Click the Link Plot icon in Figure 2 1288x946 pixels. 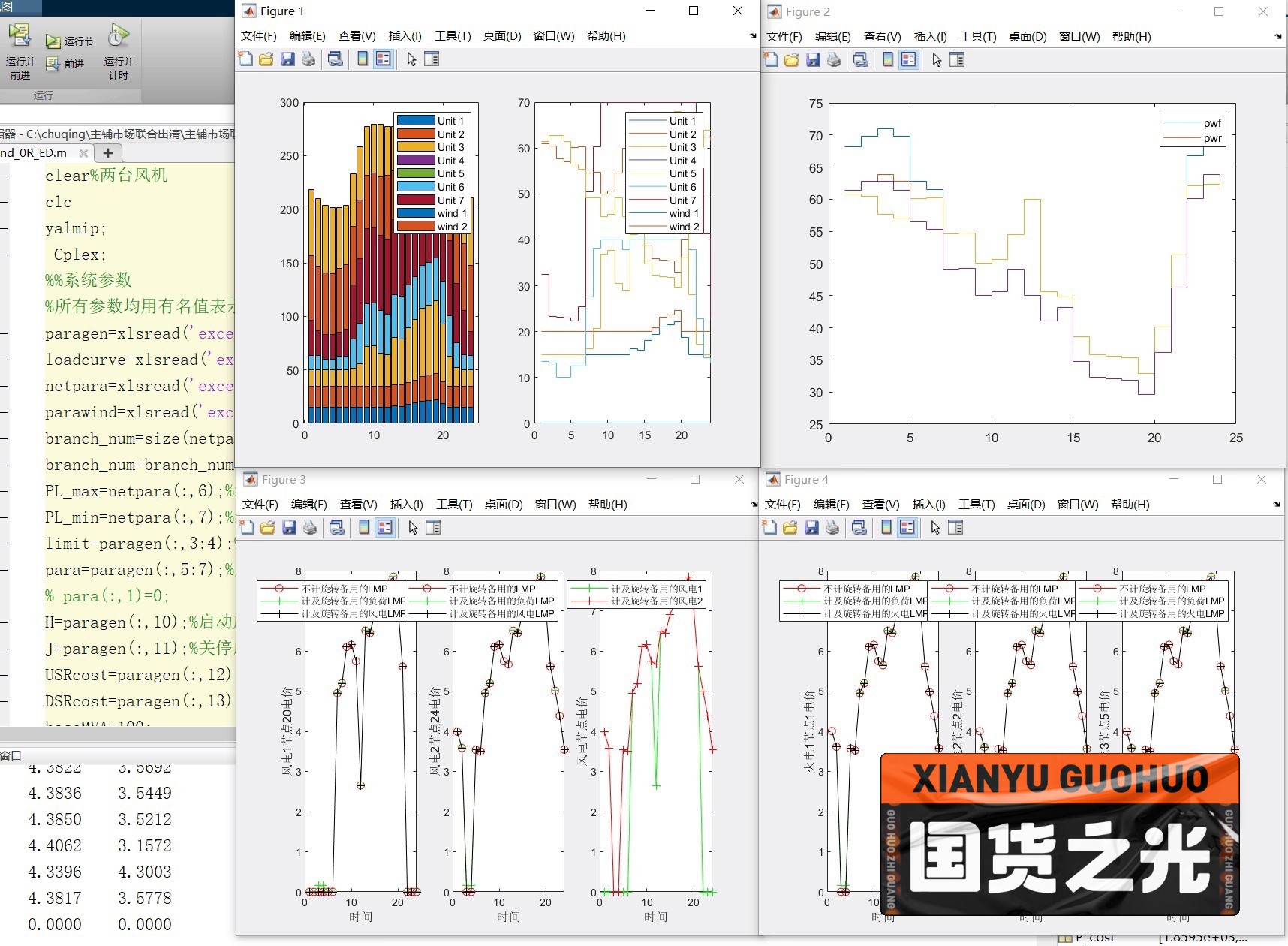click(x=861, y=59)
